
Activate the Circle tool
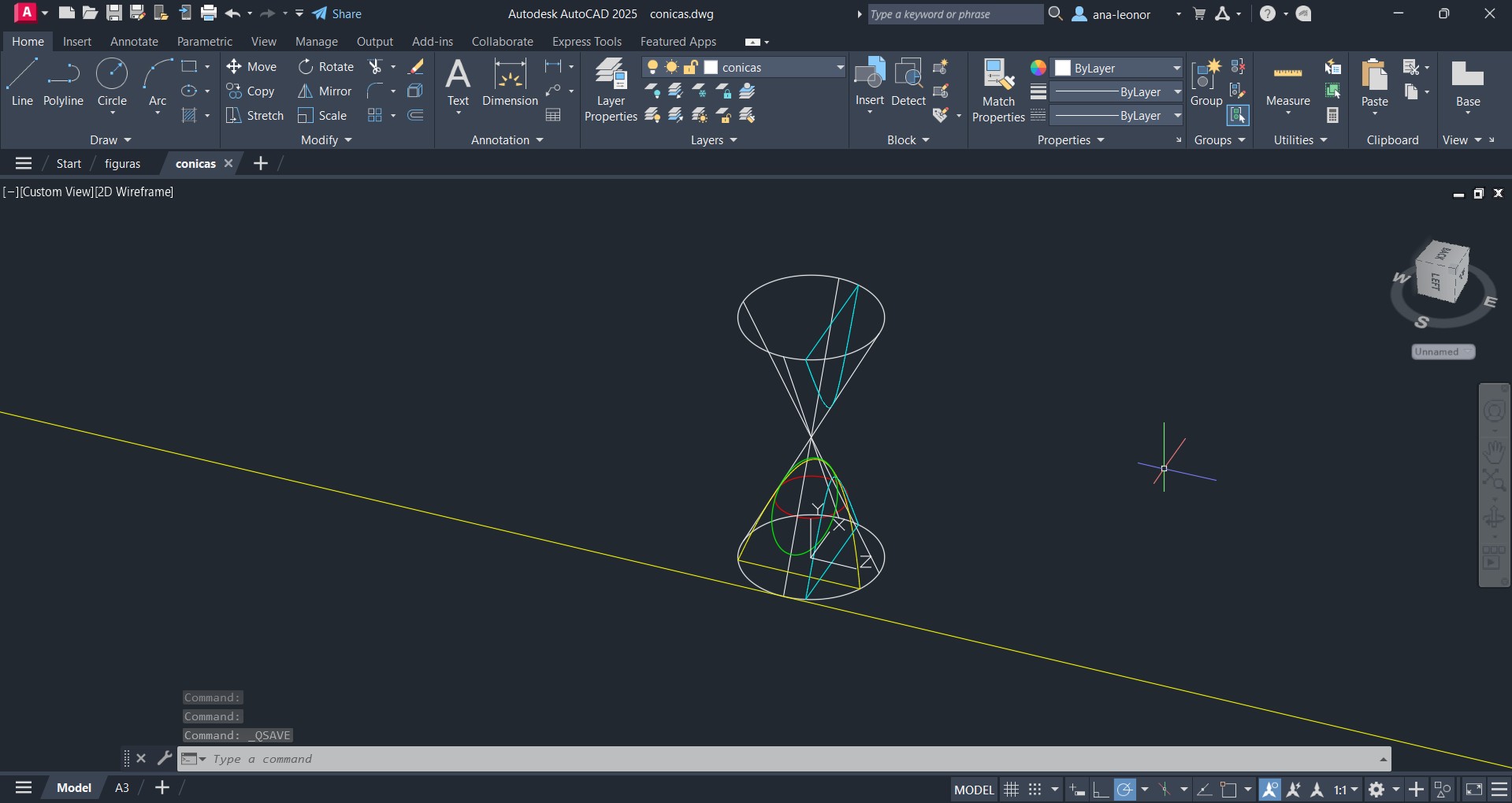click(112, 82)
